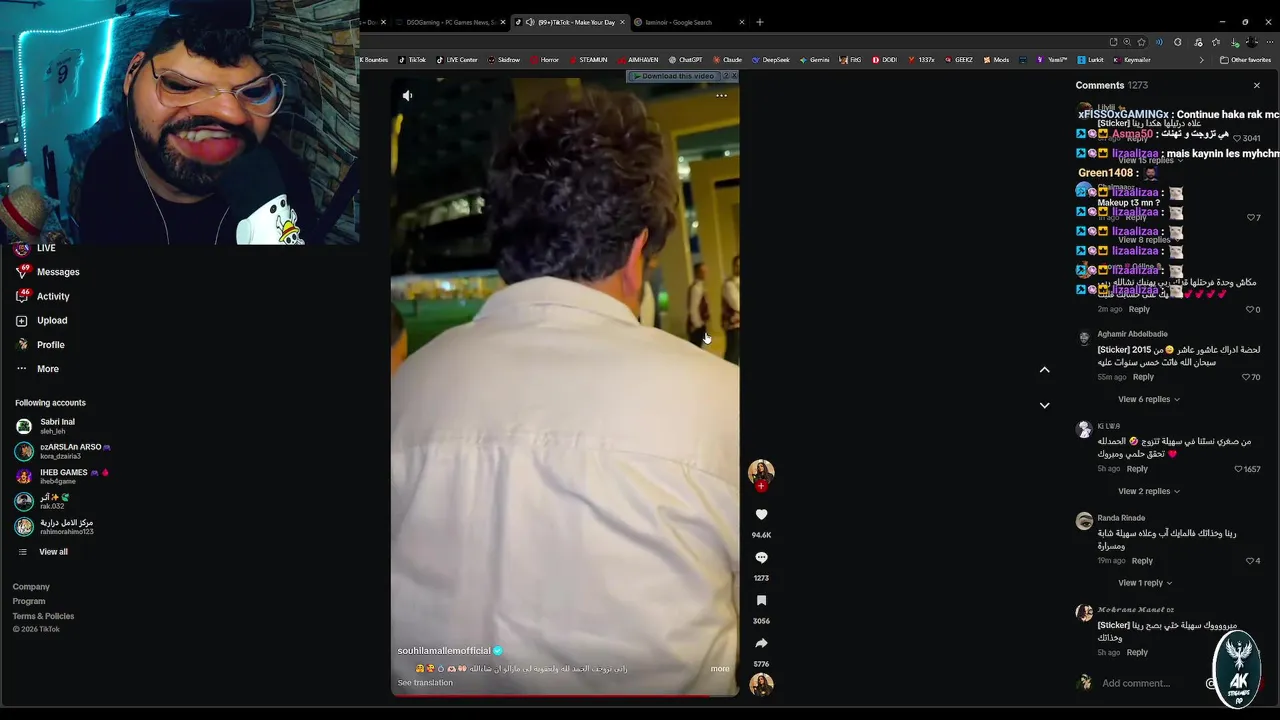The image size is (1280, 720).
Task: Open Aghamir Abdelbadie's profile name
Action: (x=1132, y=334)
